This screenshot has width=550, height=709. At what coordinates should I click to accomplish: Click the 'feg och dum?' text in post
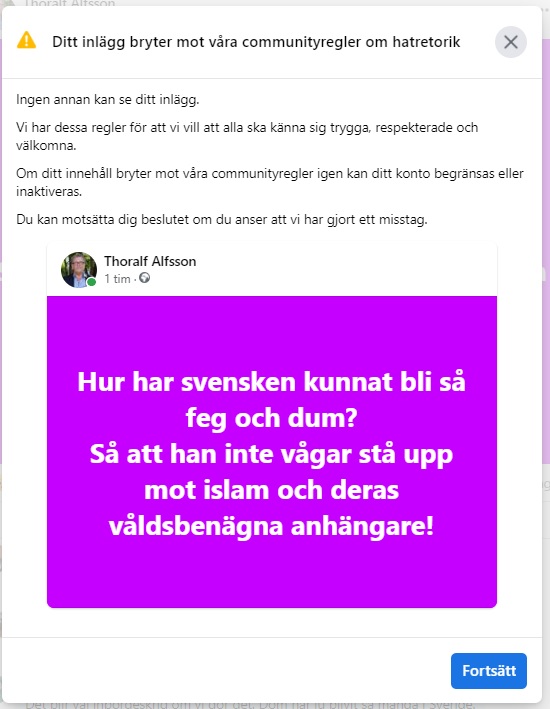(271, 418)
